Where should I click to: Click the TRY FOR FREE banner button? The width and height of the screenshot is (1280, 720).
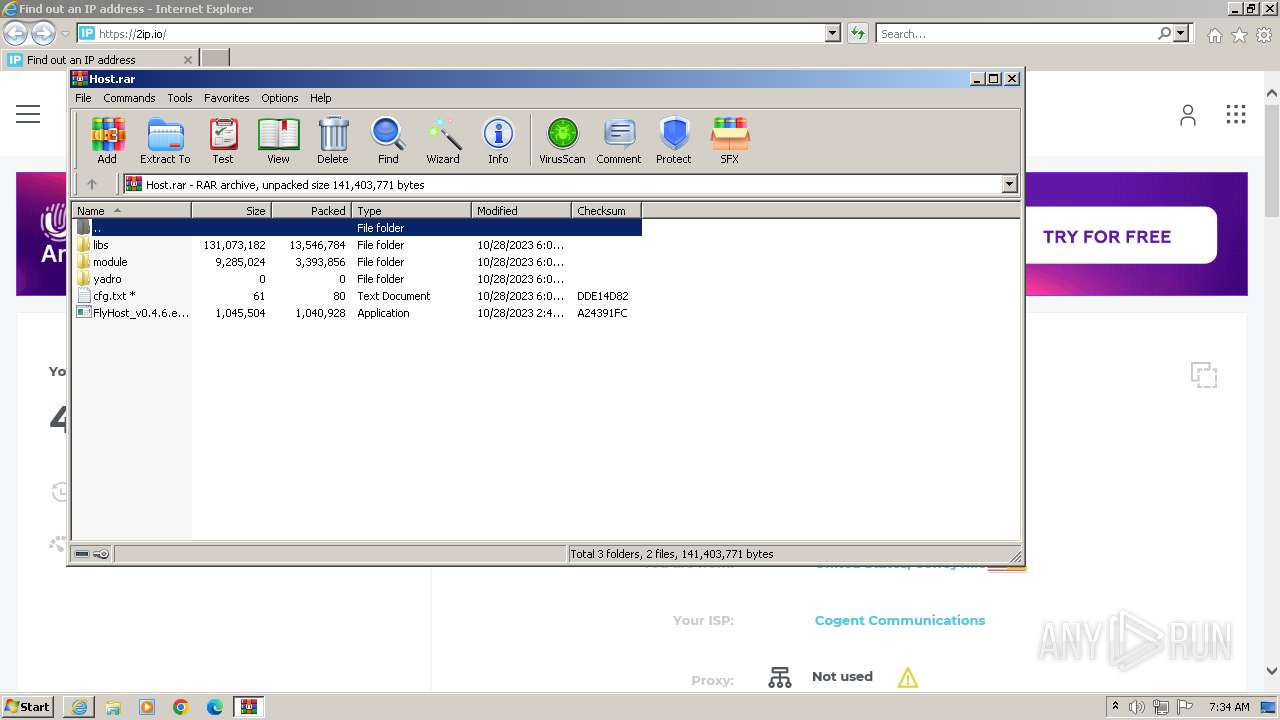click(x=1107, y=237)
